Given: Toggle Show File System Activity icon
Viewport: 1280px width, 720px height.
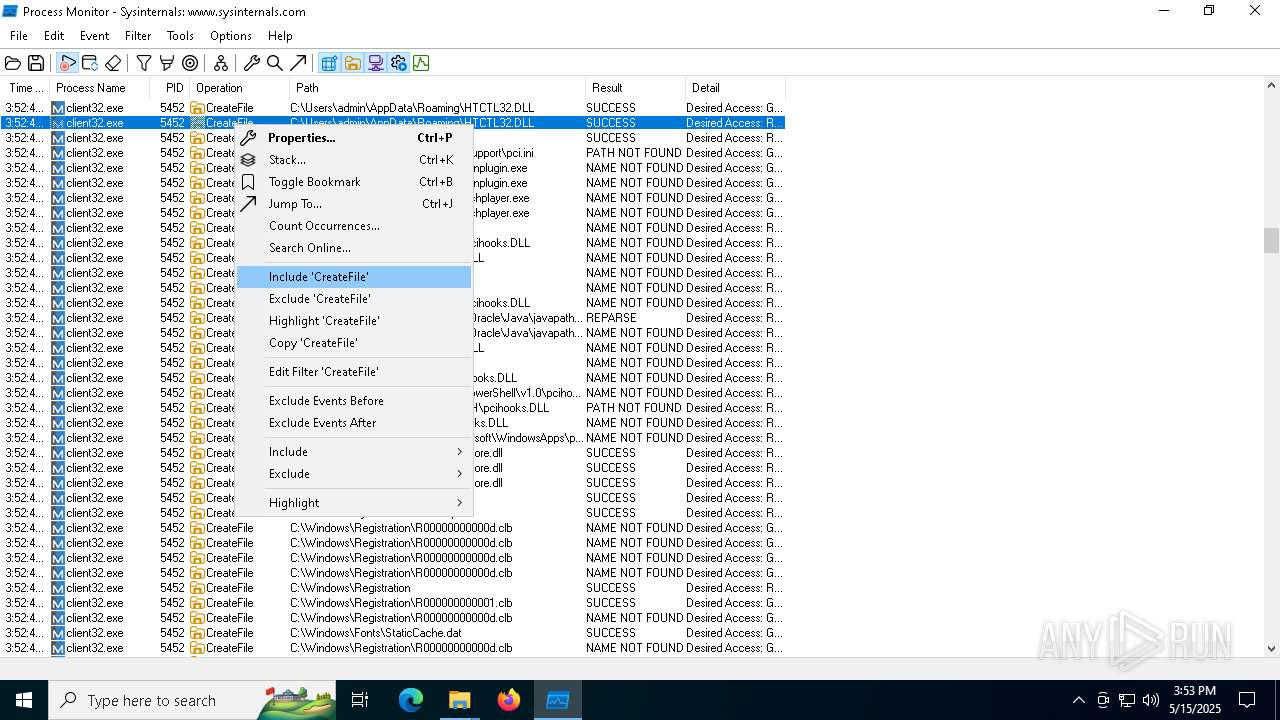Looking at the screenshot, I should pos(352,63).
